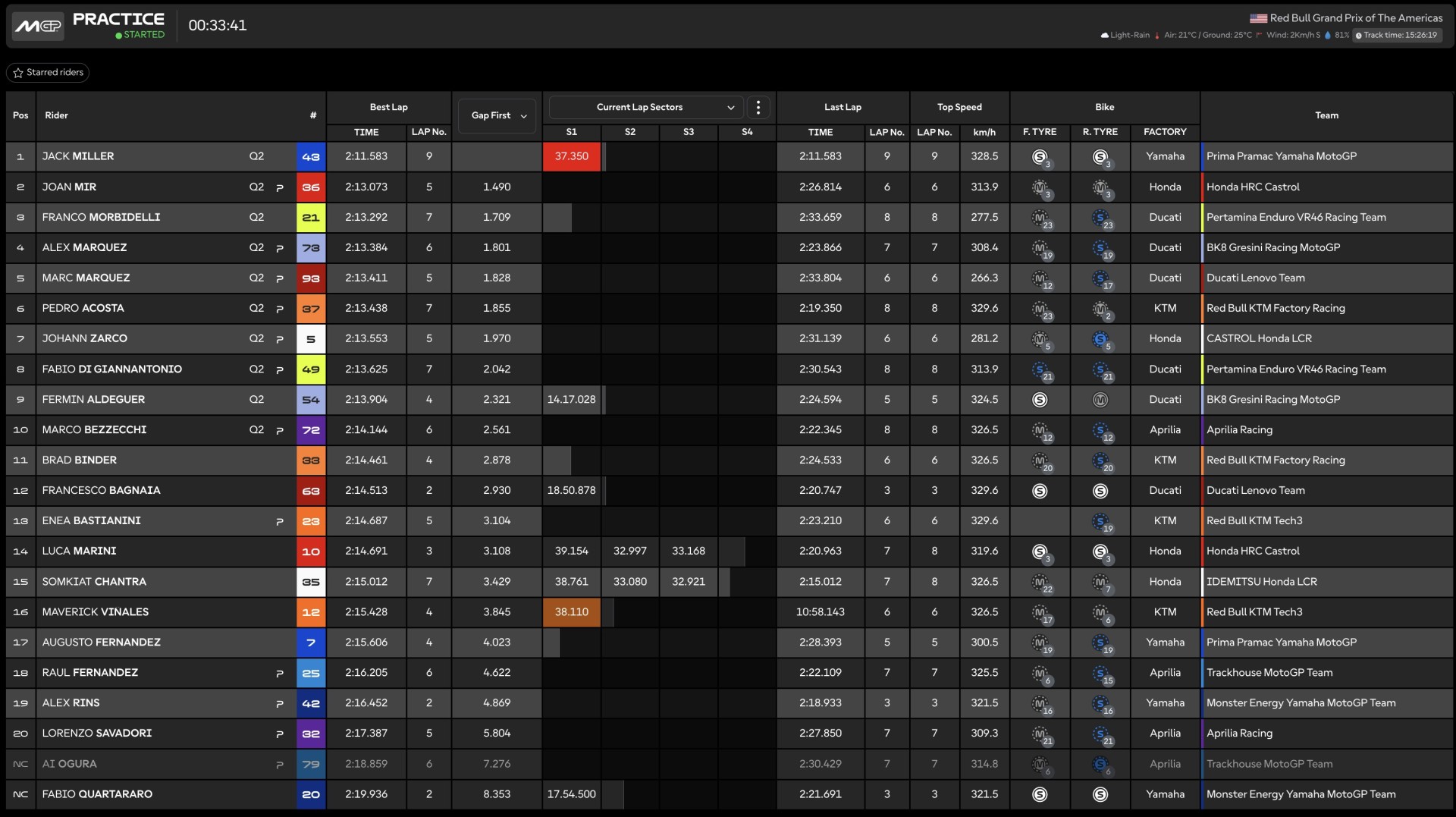Viewport: 1456px width, 817px height.
Task: Select the Best Lap column header
Action: coord(389,107)
